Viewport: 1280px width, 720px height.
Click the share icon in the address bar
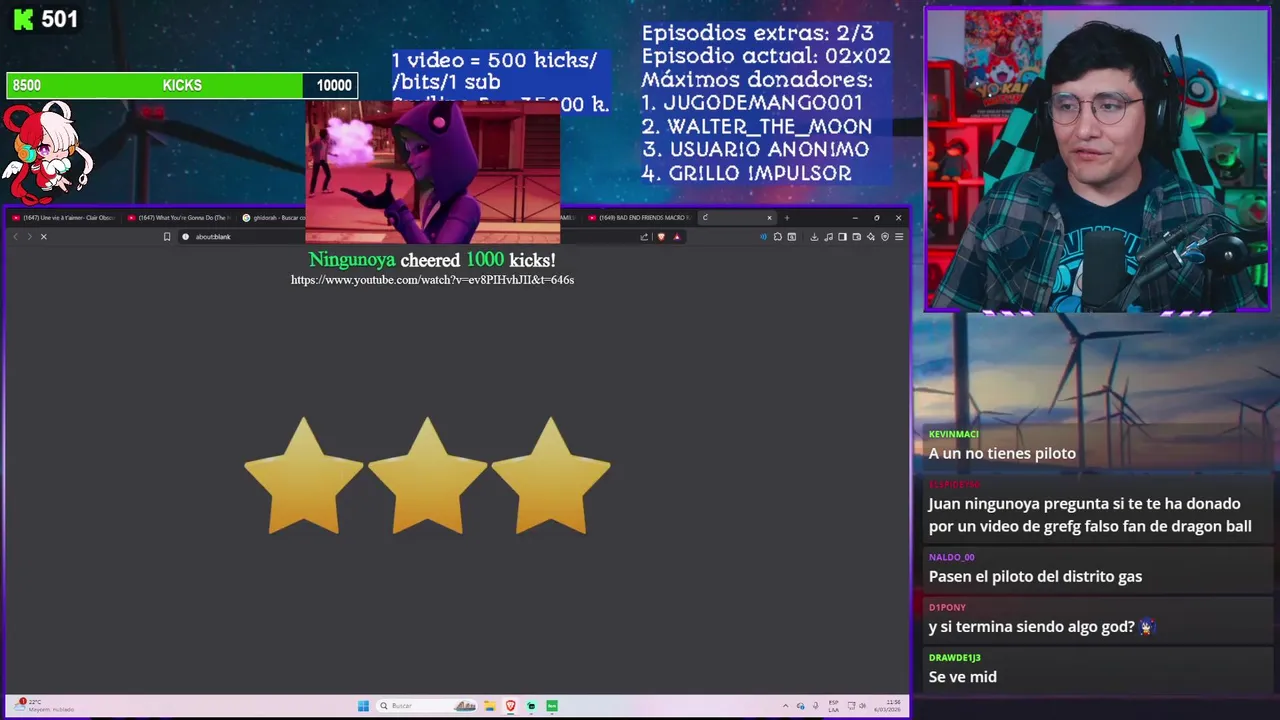[x=644, y=237]
